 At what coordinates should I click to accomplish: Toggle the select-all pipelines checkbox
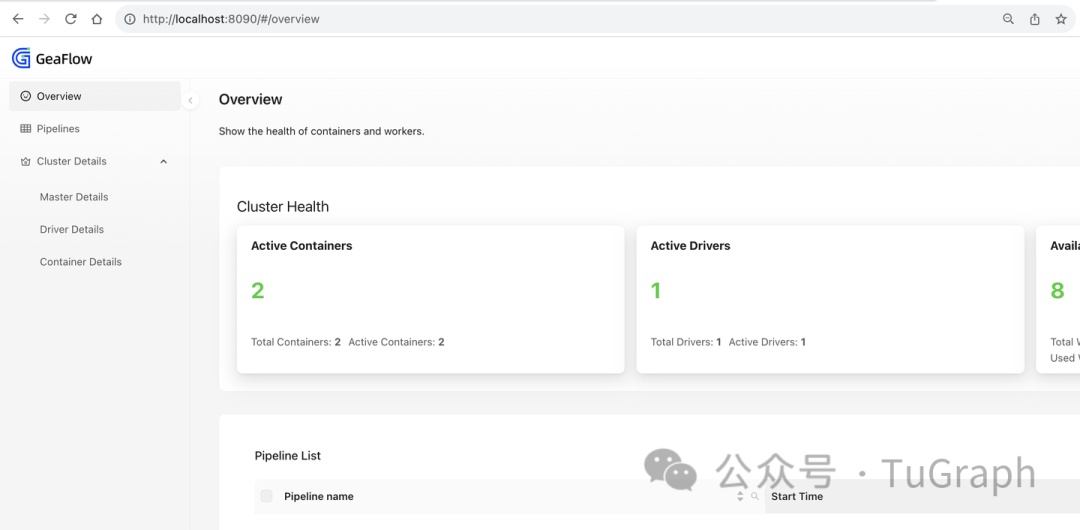(266, 496)
